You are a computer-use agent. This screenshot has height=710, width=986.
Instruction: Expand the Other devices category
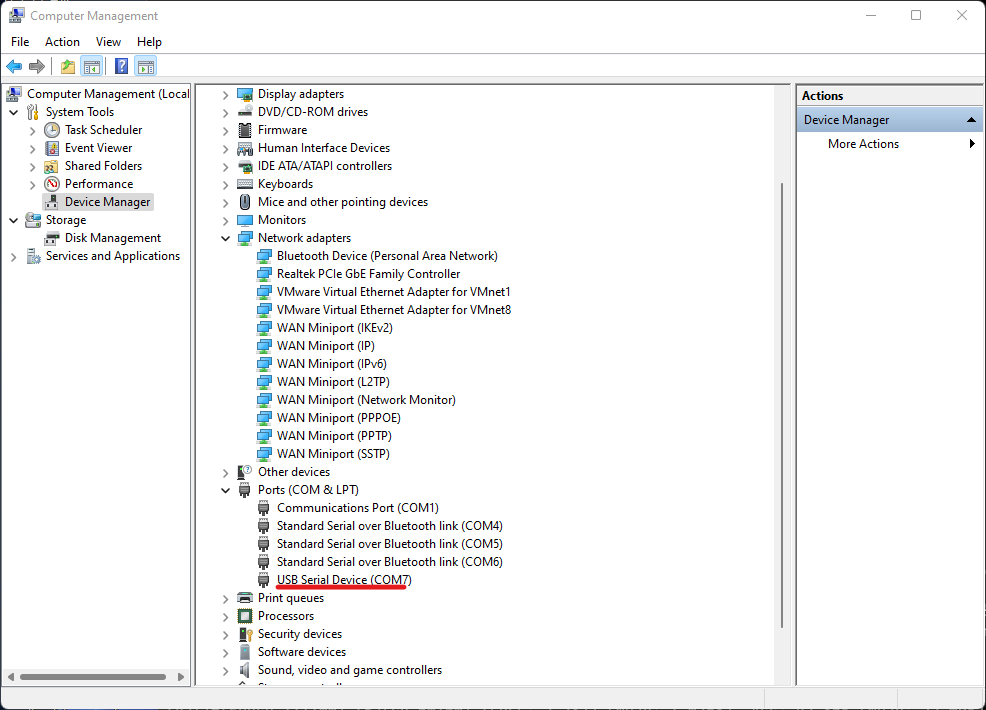(x=225, y=472)
